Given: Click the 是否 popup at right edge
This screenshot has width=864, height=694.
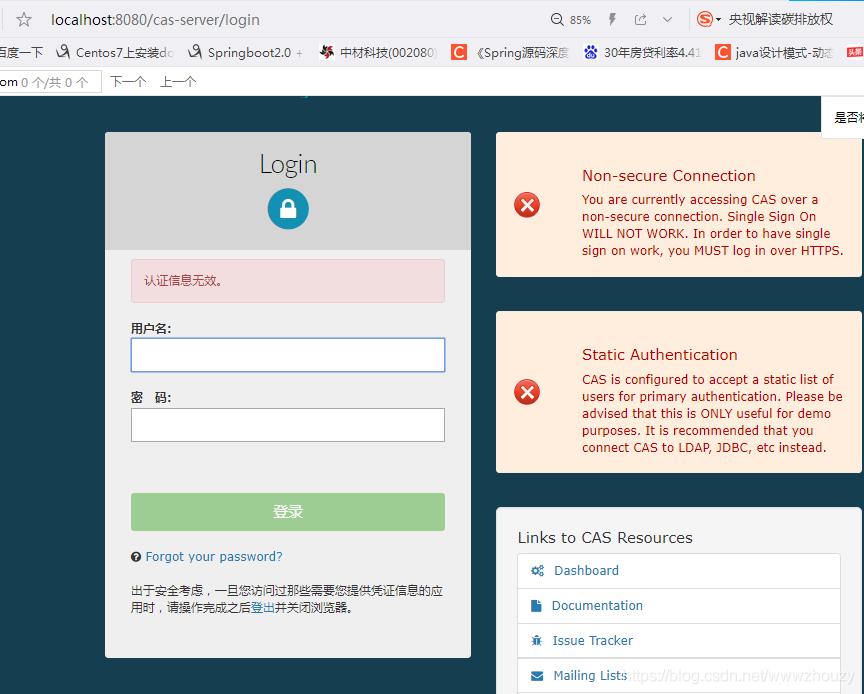Looking at the screenshot, I should click(x=843, y=117).
